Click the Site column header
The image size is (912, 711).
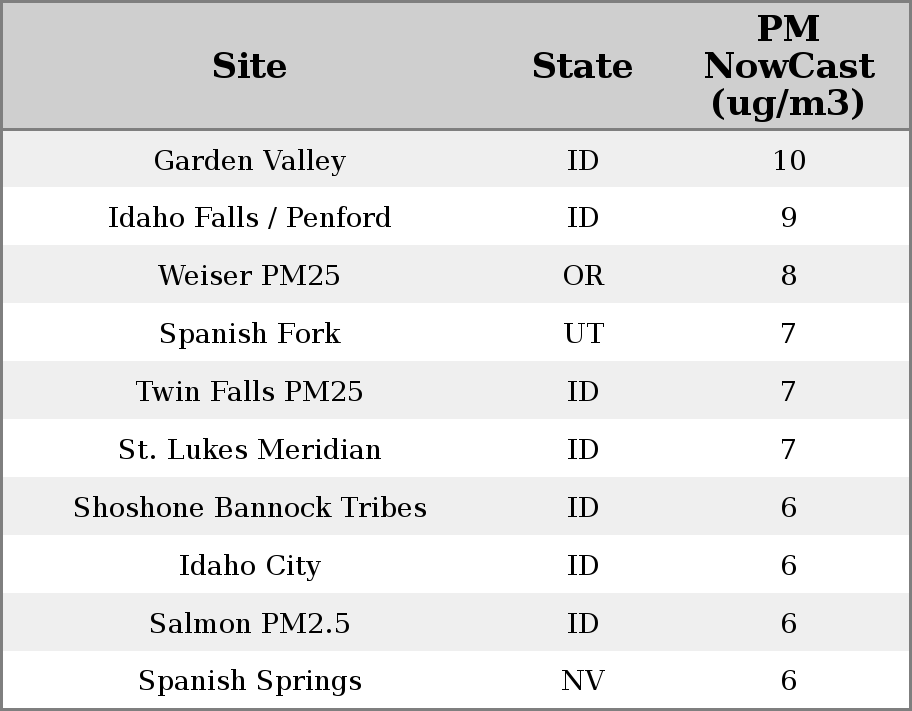(250, 67)
